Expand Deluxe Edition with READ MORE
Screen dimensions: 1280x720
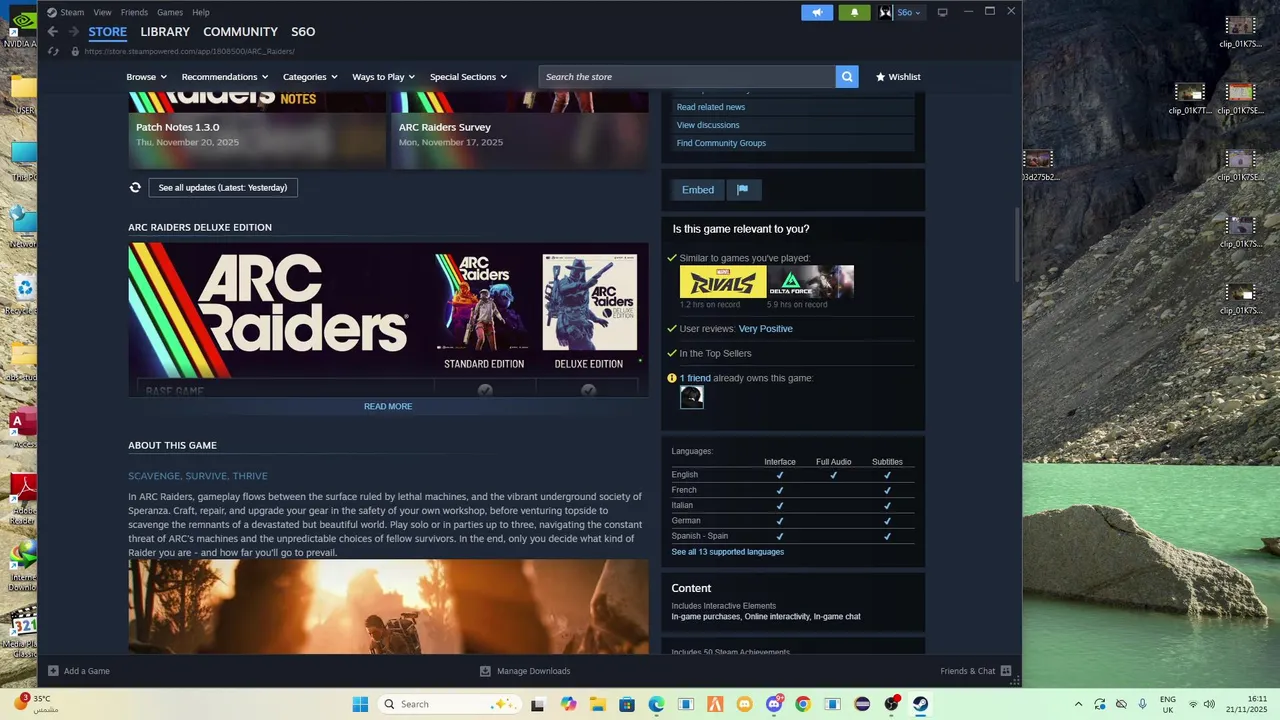388,406
